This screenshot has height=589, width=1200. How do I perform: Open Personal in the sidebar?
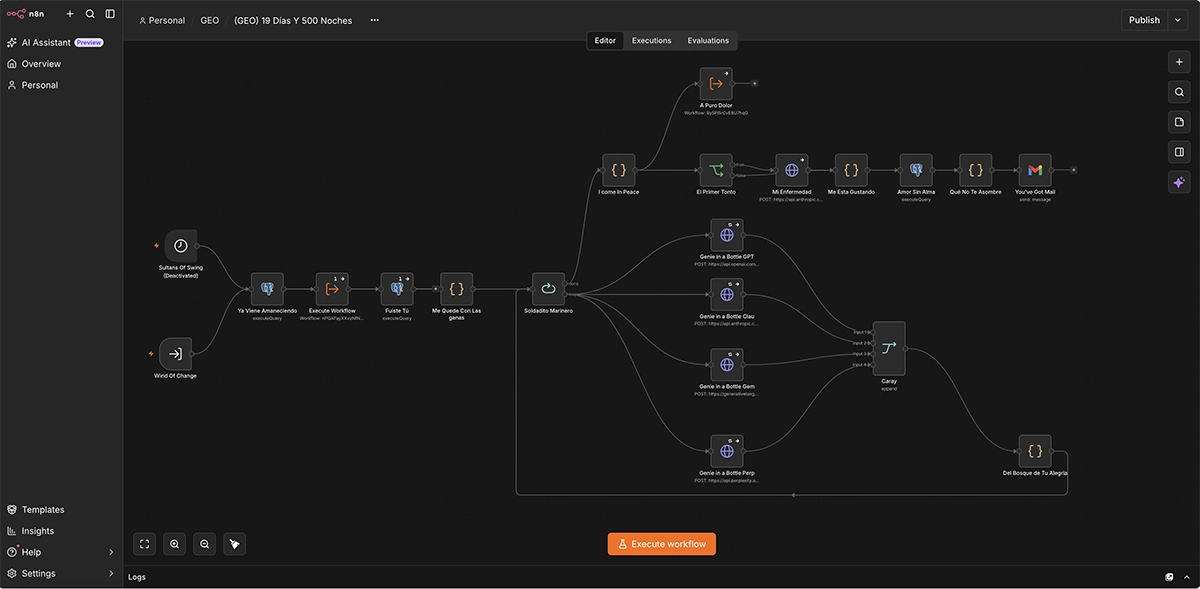pyautogui.click(x=61, y=85)
